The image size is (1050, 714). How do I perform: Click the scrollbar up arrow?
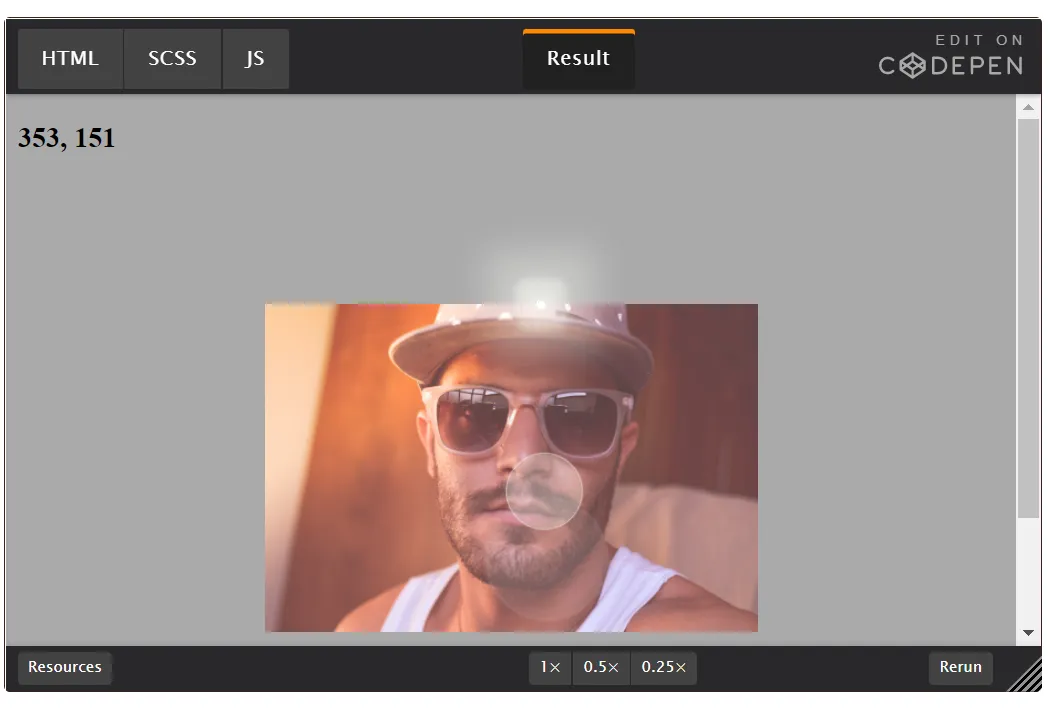click(1029, 107)
